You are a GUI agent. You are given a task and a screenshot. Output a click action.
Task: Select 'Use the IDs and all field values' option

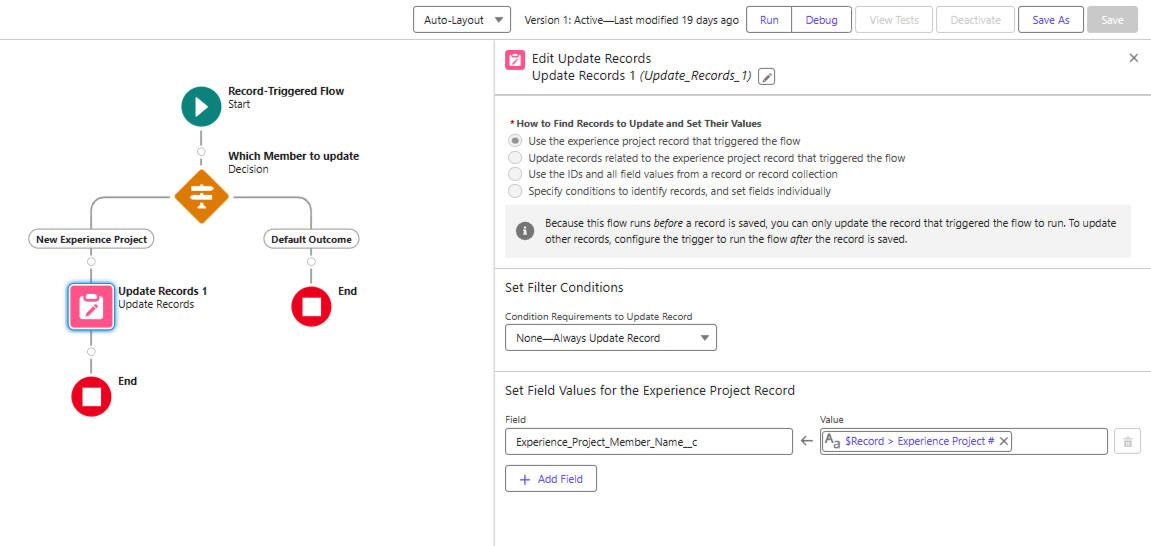(x=515, y=174)
